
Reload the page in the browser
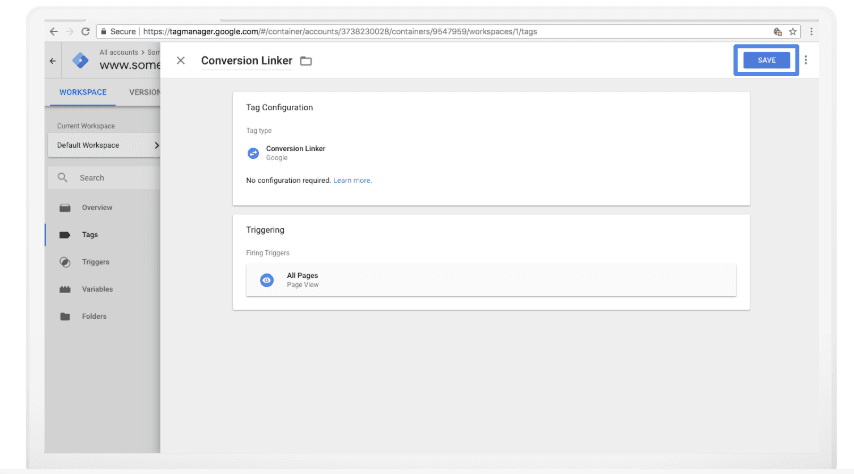(x=84, y=31)
